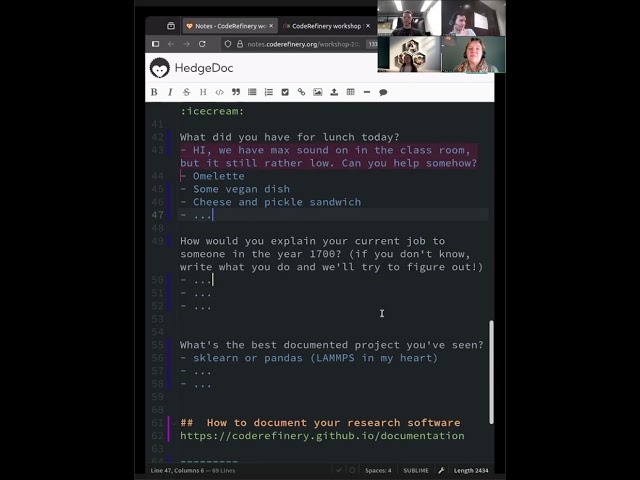
Task: Apply italic formatting from toolbar
Action: [x=170, y=92]
